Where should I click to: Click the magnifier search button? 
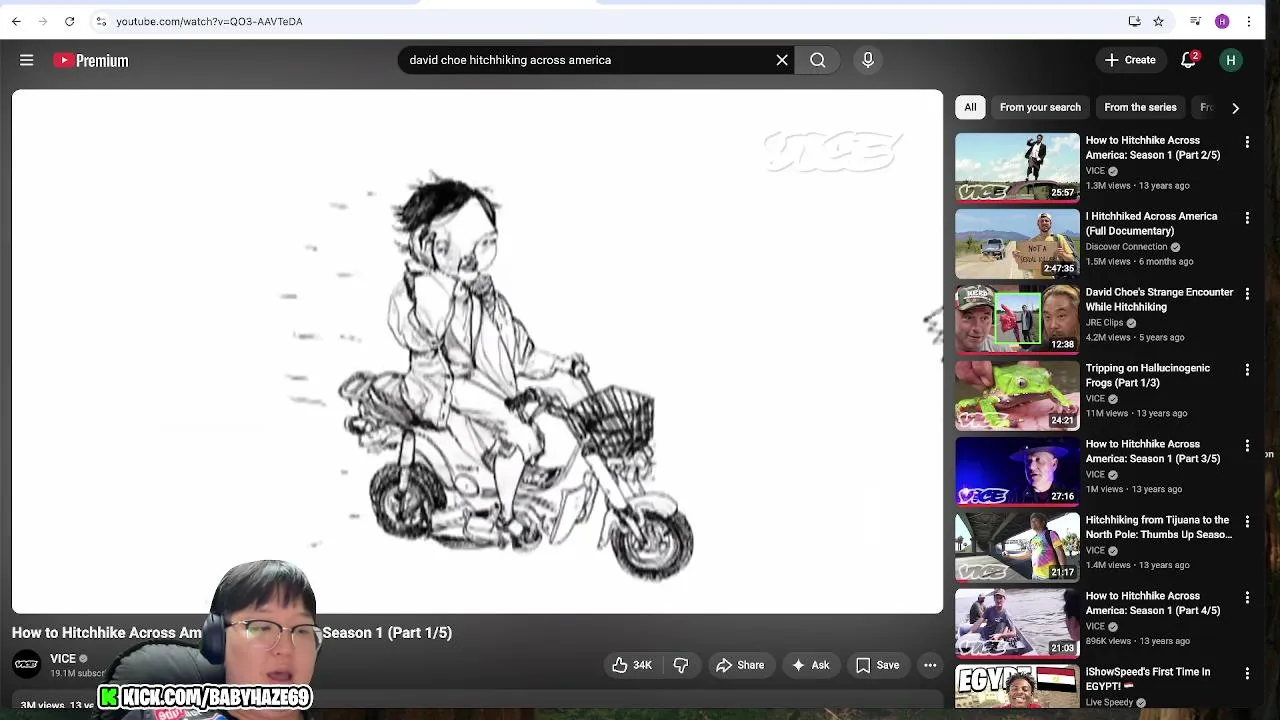pyautogui.click(x=818, y=60)
